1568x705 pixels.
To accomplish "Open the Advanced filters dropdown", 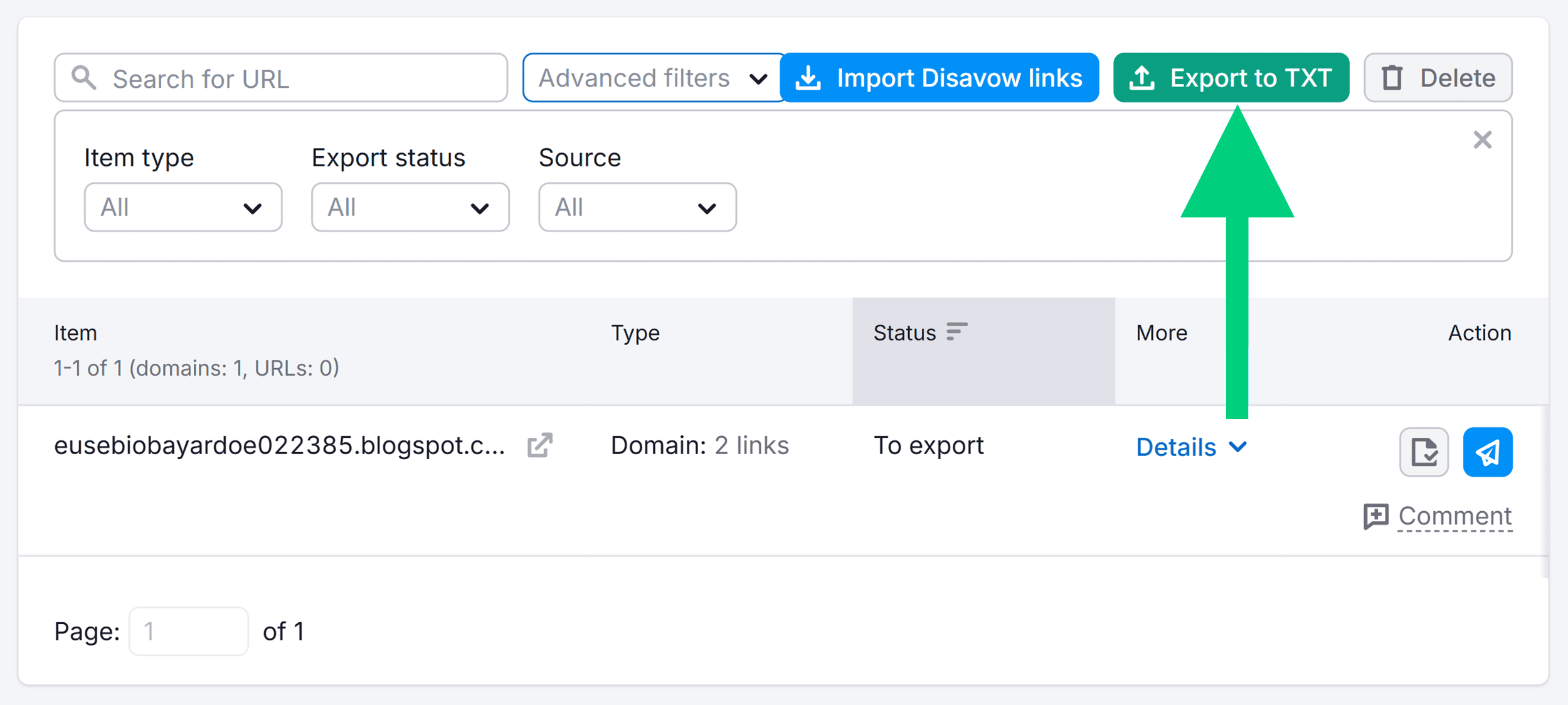I will click(652, 77).
